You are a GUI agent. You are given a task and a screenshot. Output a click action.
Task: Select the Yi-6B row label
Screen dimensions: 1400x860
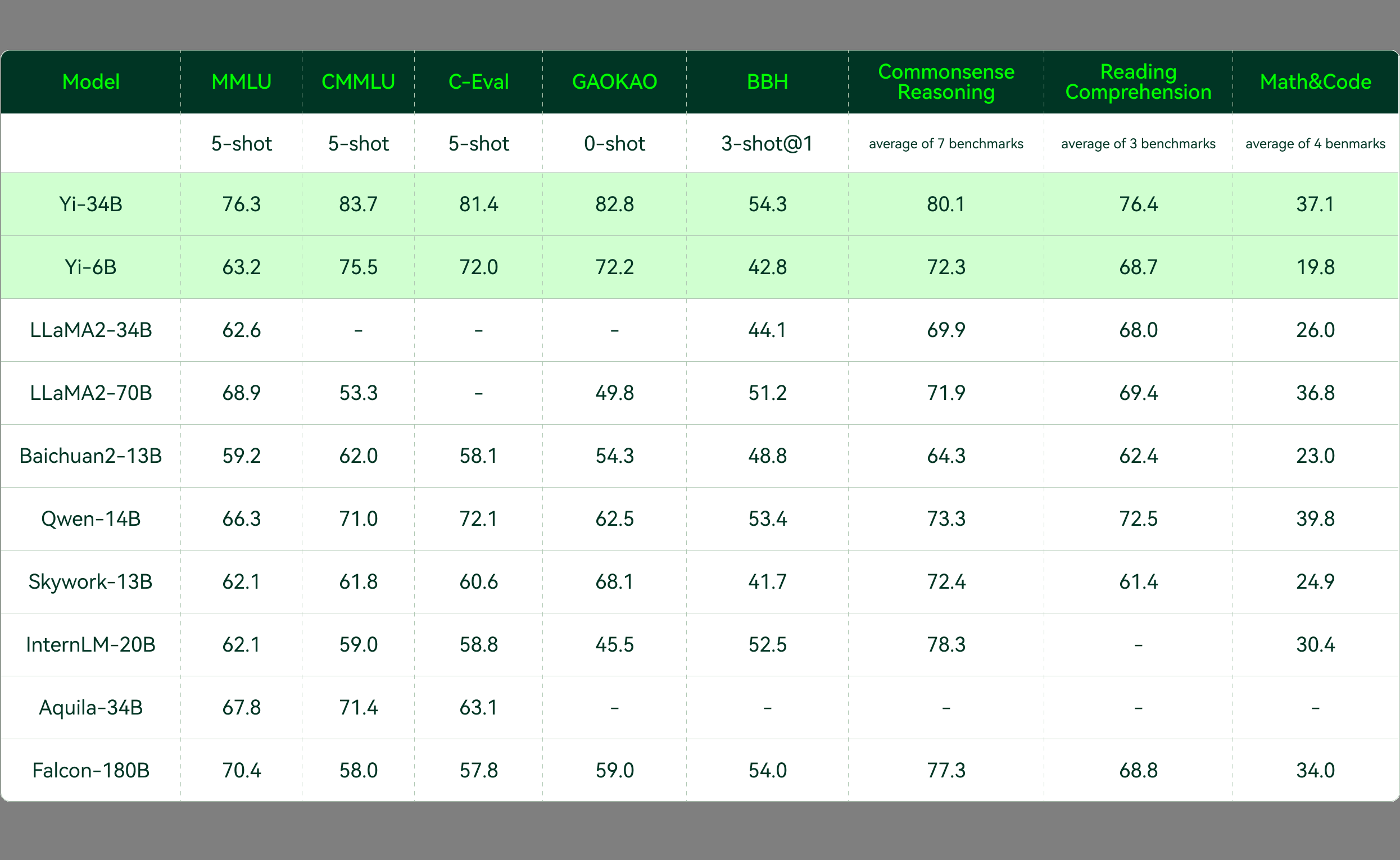90,267
